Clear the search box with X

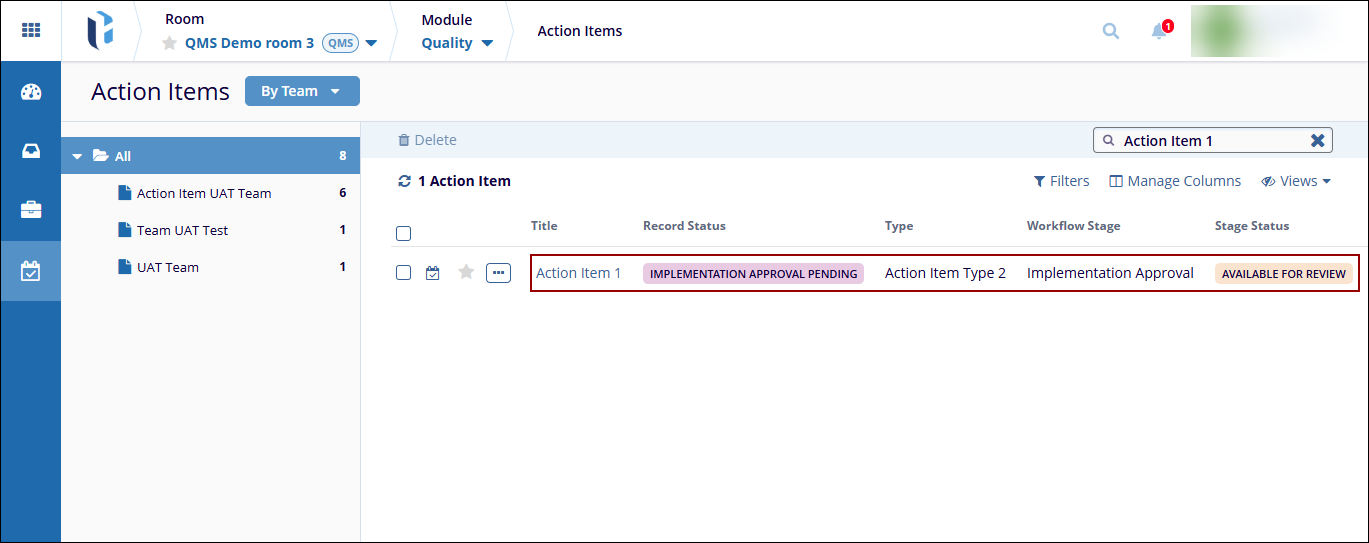1317,141
